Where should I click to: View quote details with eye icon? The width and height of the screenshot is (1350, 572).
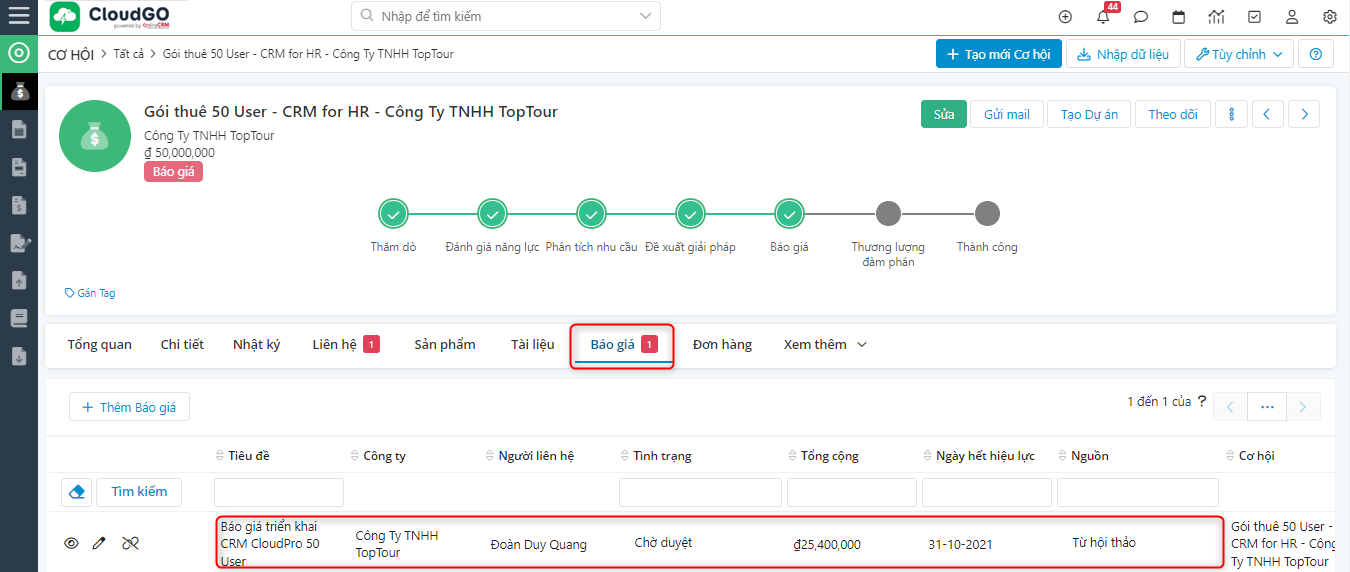point(71,543)
